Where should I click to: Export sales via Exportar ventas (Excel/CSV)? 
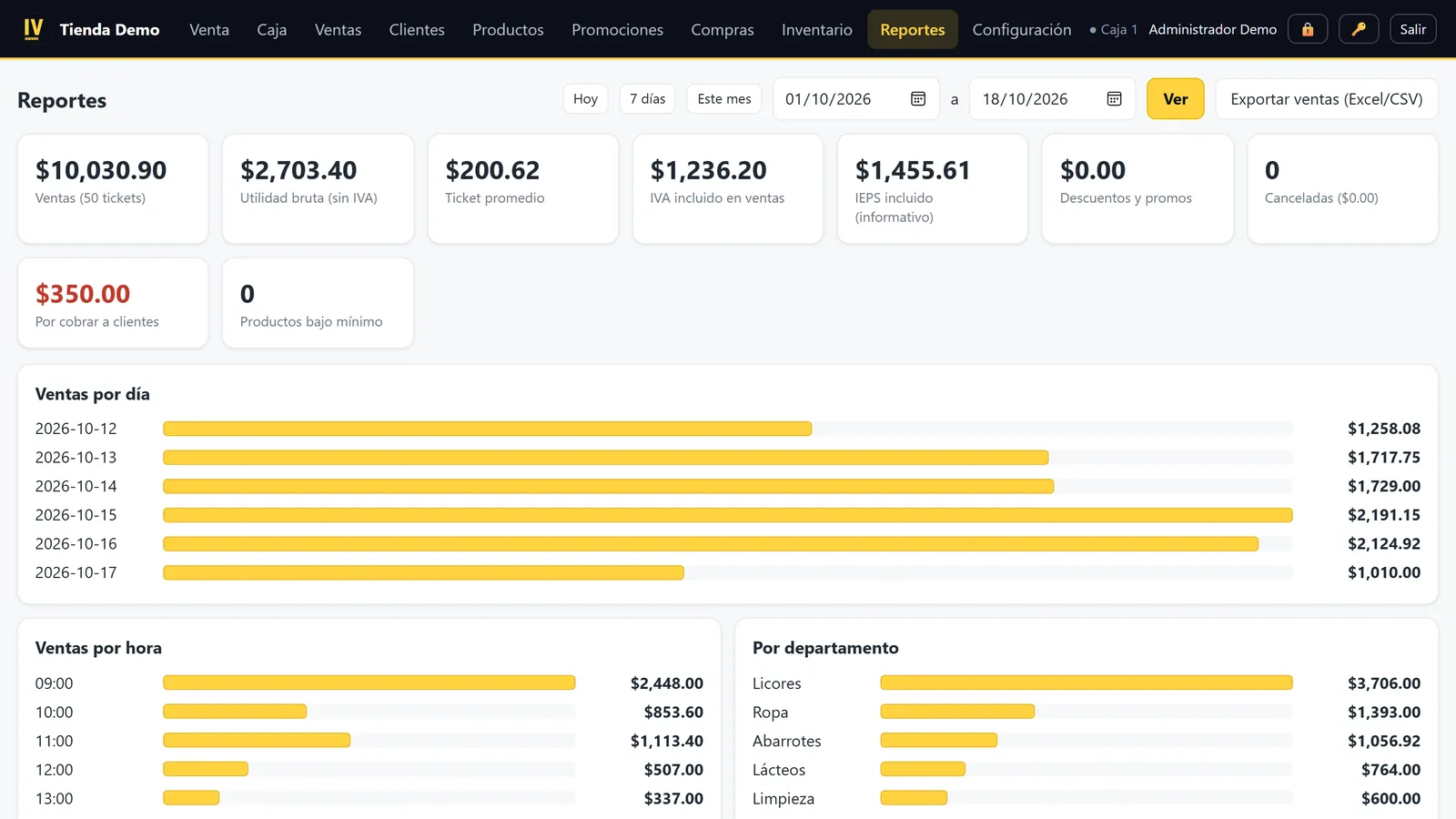(x=1326, y=99)
